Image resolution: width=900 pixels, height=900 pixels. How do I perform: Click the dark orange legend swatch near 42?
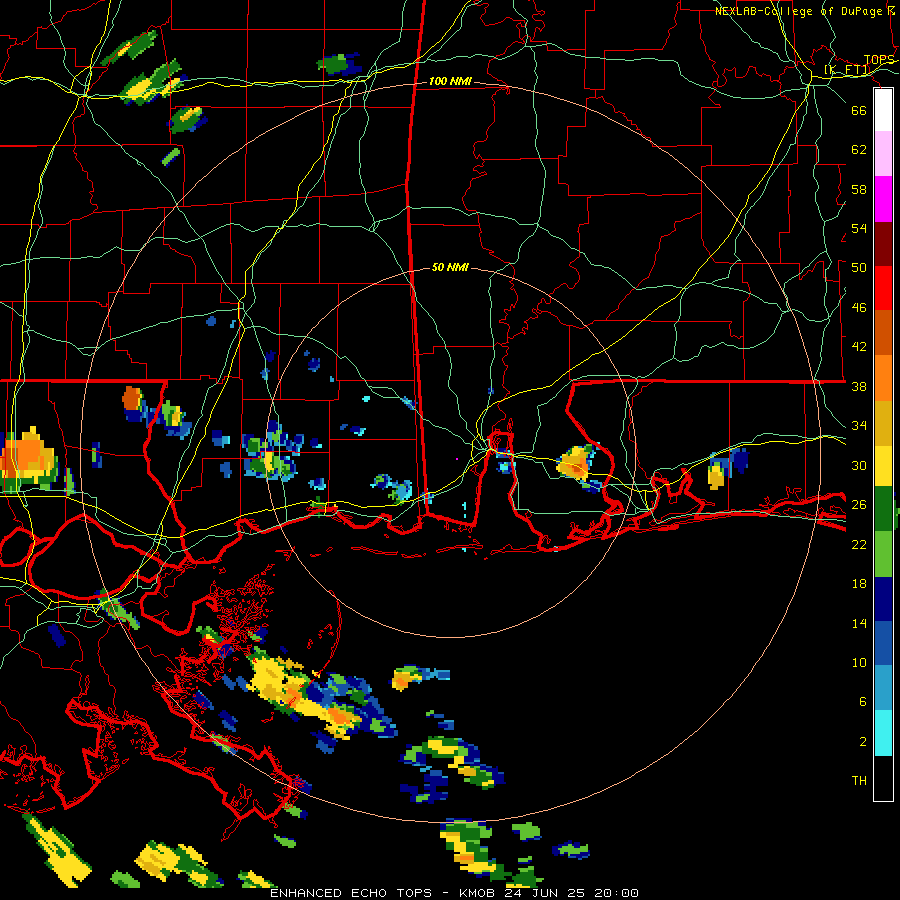coord(883,332)
